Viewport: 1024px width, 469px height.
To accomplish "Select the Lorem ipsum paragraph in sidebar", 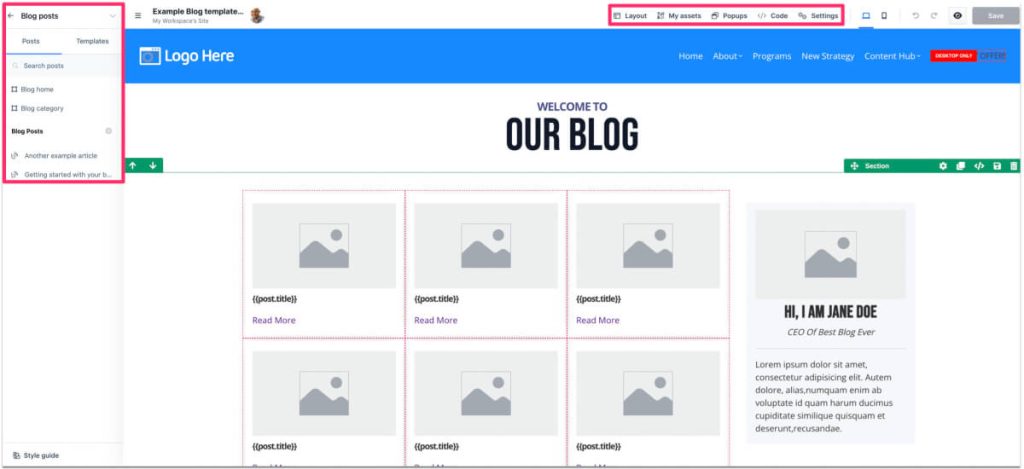I will coord(824,396).
